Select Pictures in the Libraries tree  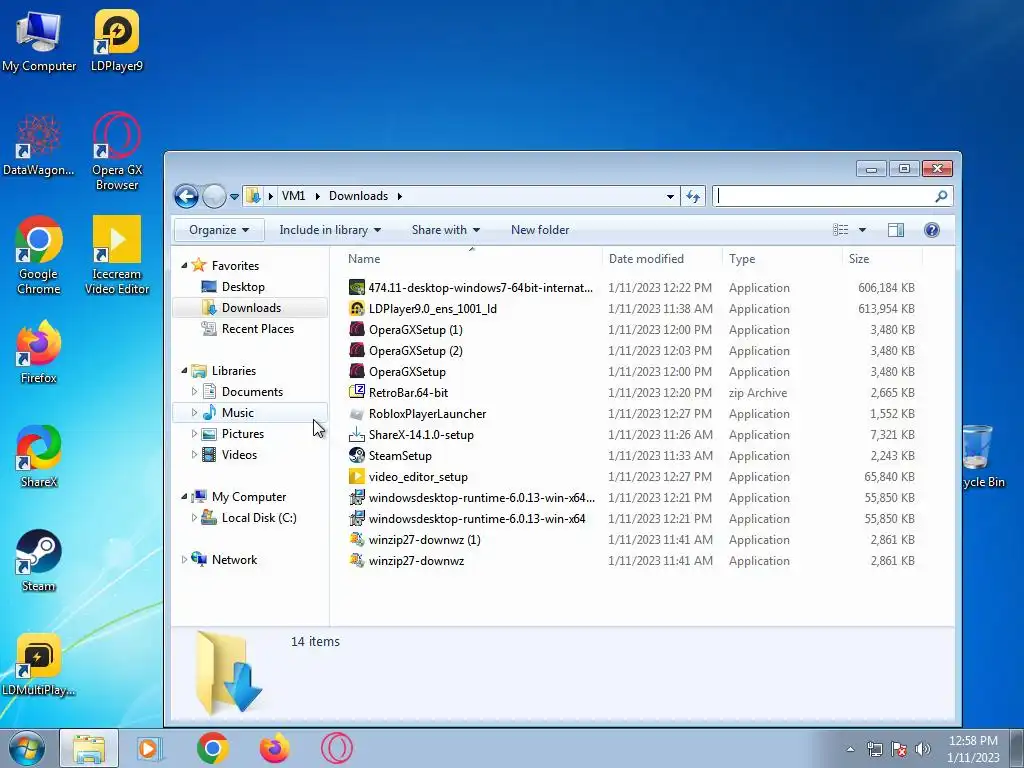tap(242, 434)
